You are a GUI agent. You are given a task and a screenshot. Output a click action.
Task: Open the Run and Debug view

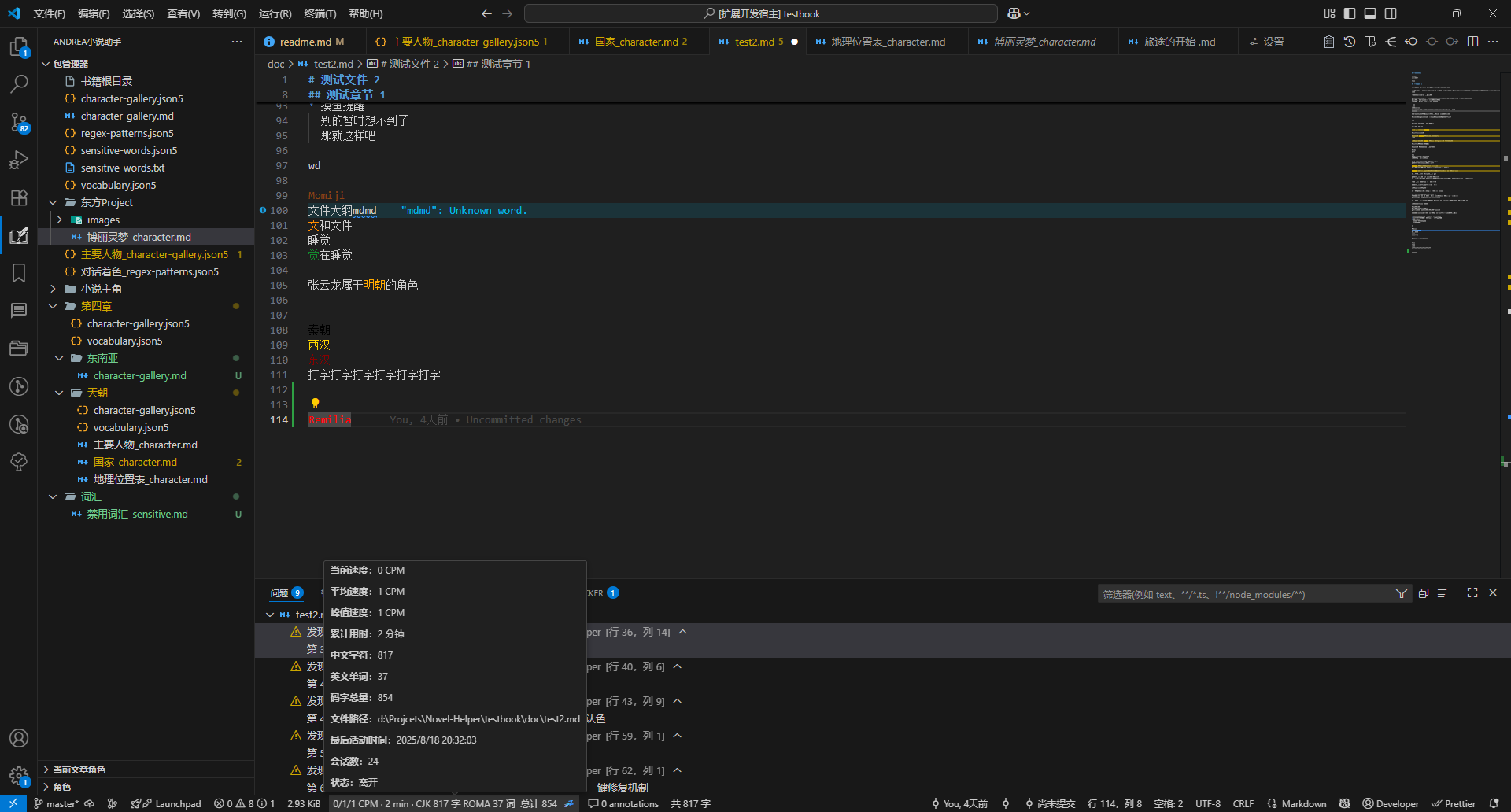click(x=19, y=160)
